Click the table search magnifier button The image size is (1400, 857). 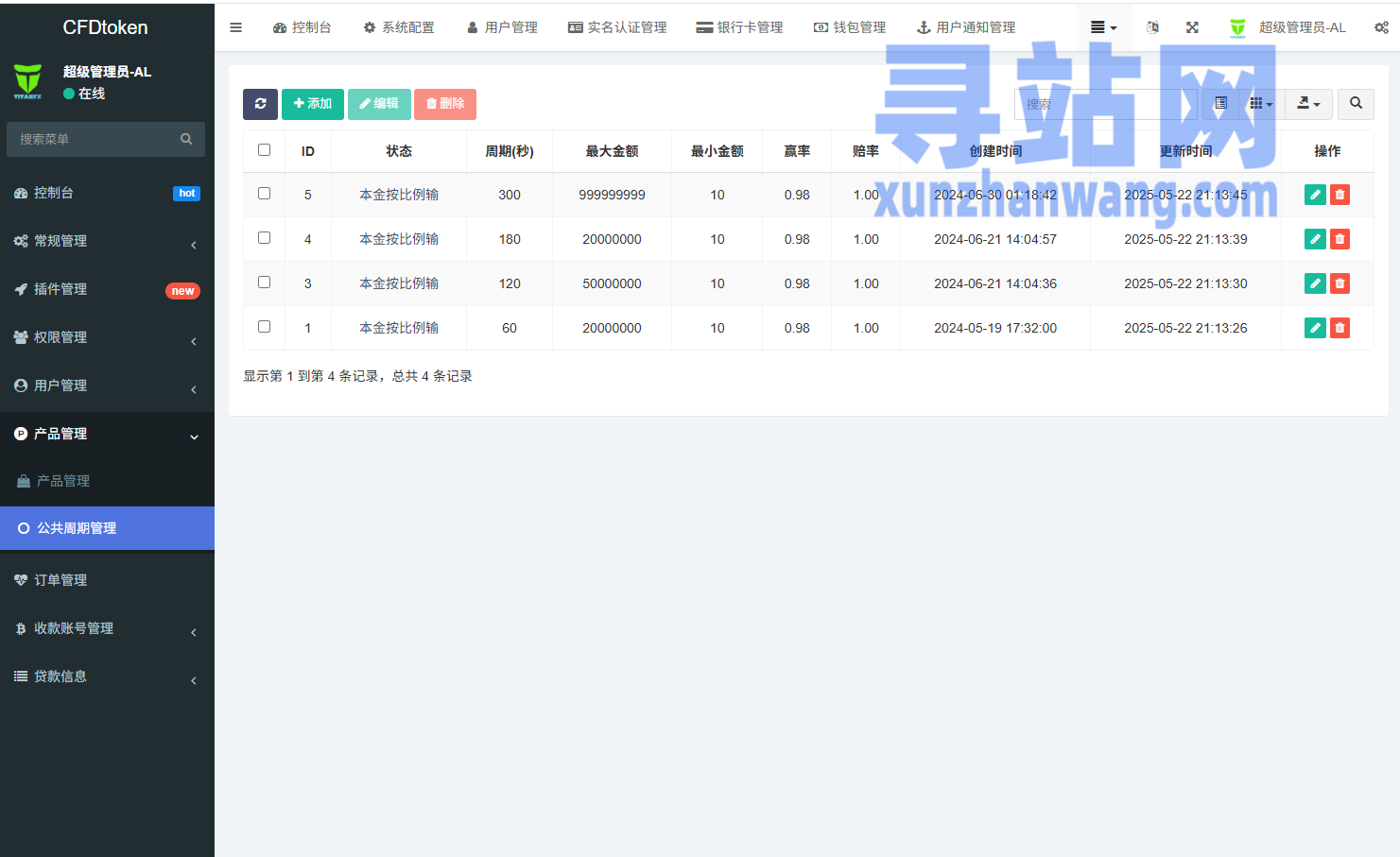point(1356,104)
